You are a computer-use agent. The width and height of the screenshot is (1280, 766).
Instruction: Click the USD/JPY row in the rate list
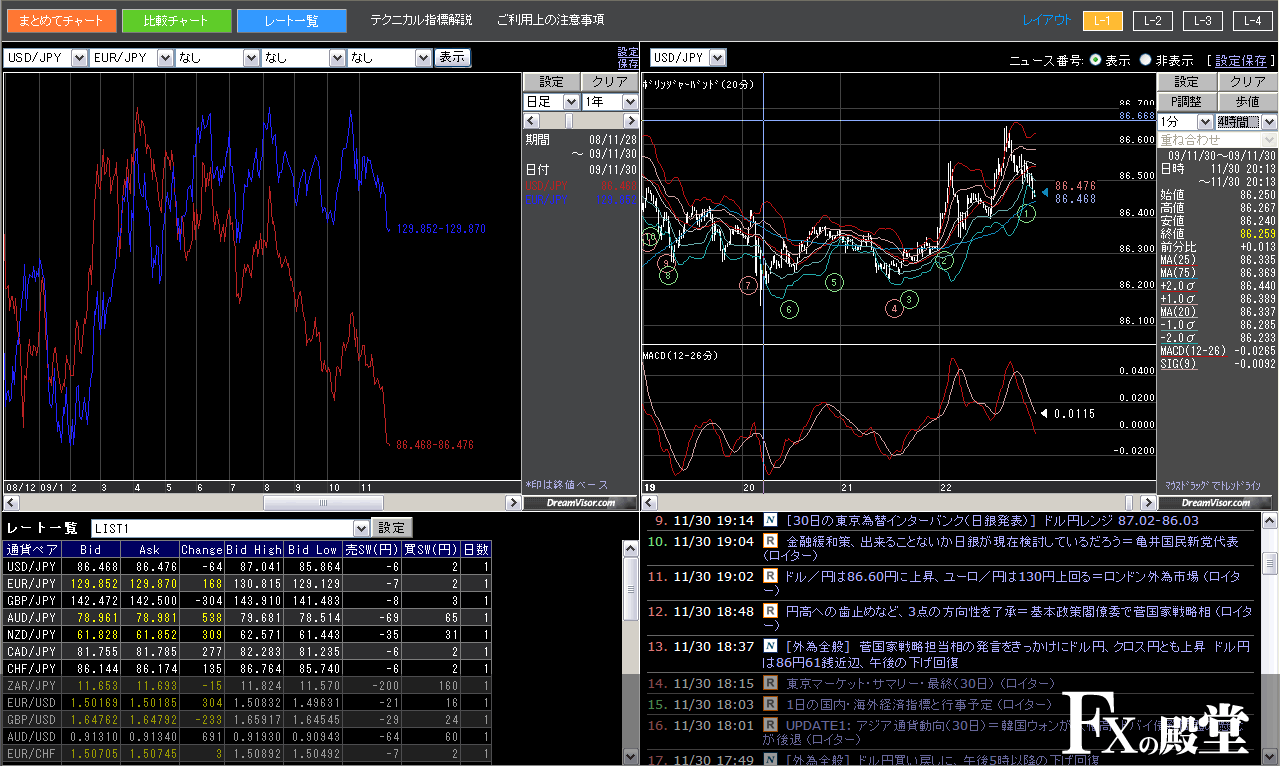pyautogui.click(x=32, y=566)
